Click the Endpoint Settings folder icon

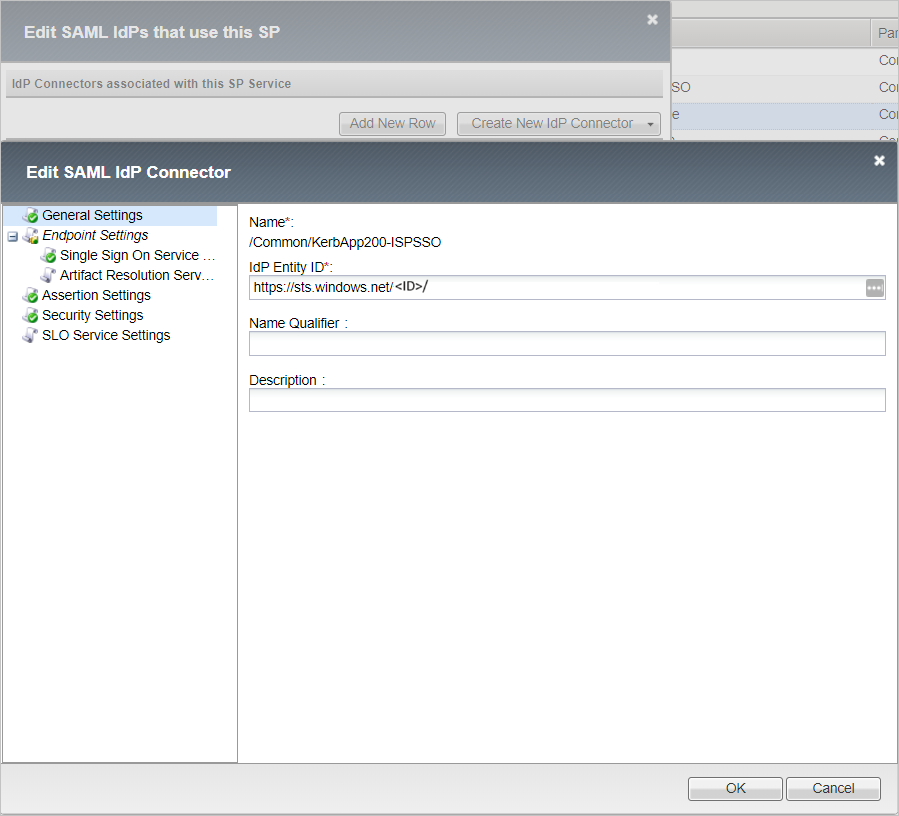(31, 236)
